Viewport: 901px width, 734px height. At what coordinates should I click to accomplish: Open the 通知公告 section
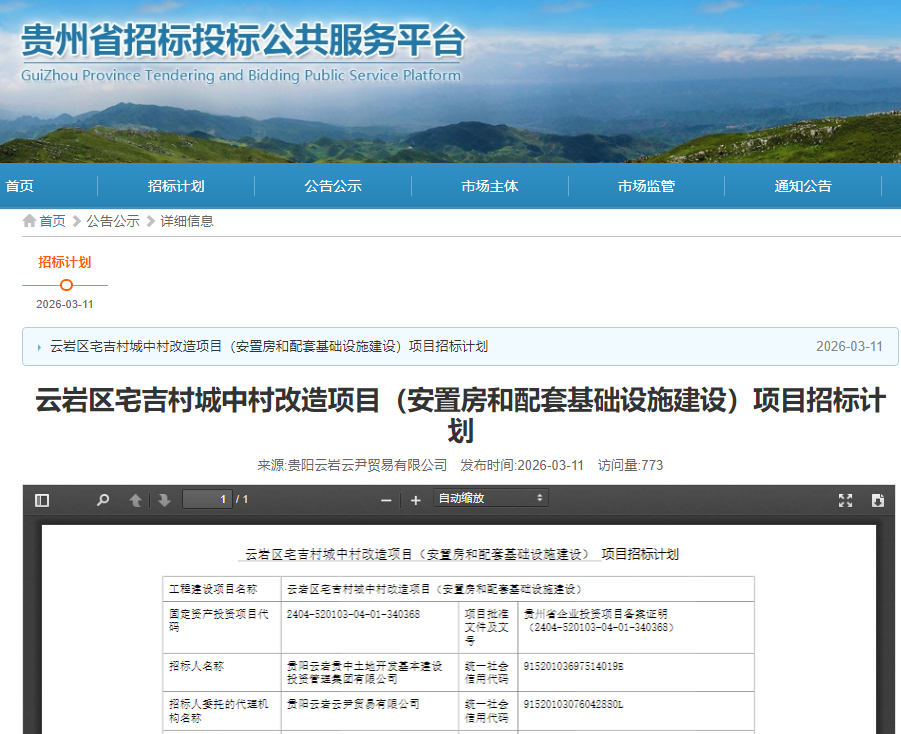click(x=803, y=186)
